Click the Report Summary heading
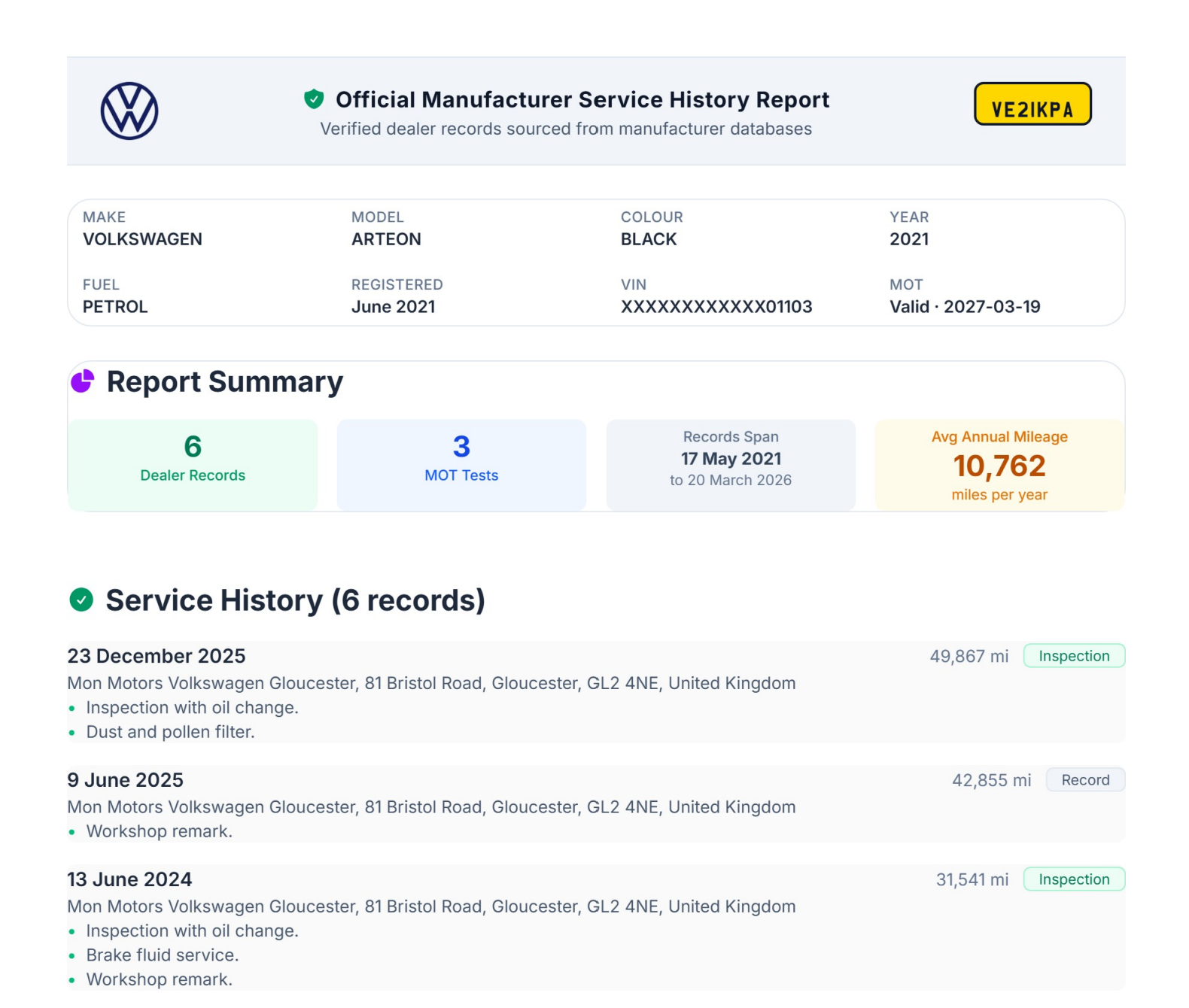The height and width of the screenshot is (1008, 1189). pyautogui.click(x=224, y=382)
